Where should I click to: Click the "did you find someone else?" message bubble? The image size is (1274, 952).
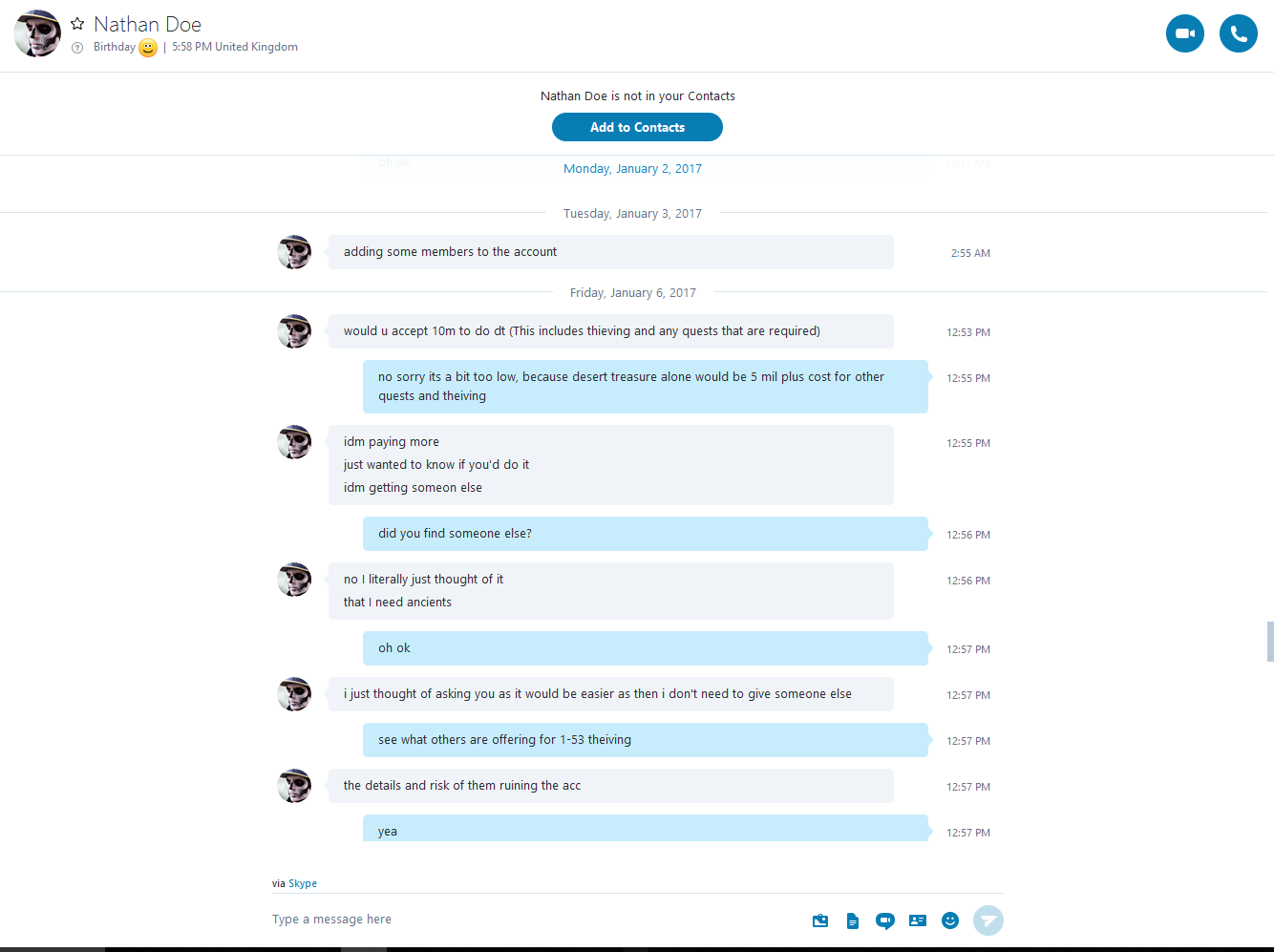(x=646, y=534)
